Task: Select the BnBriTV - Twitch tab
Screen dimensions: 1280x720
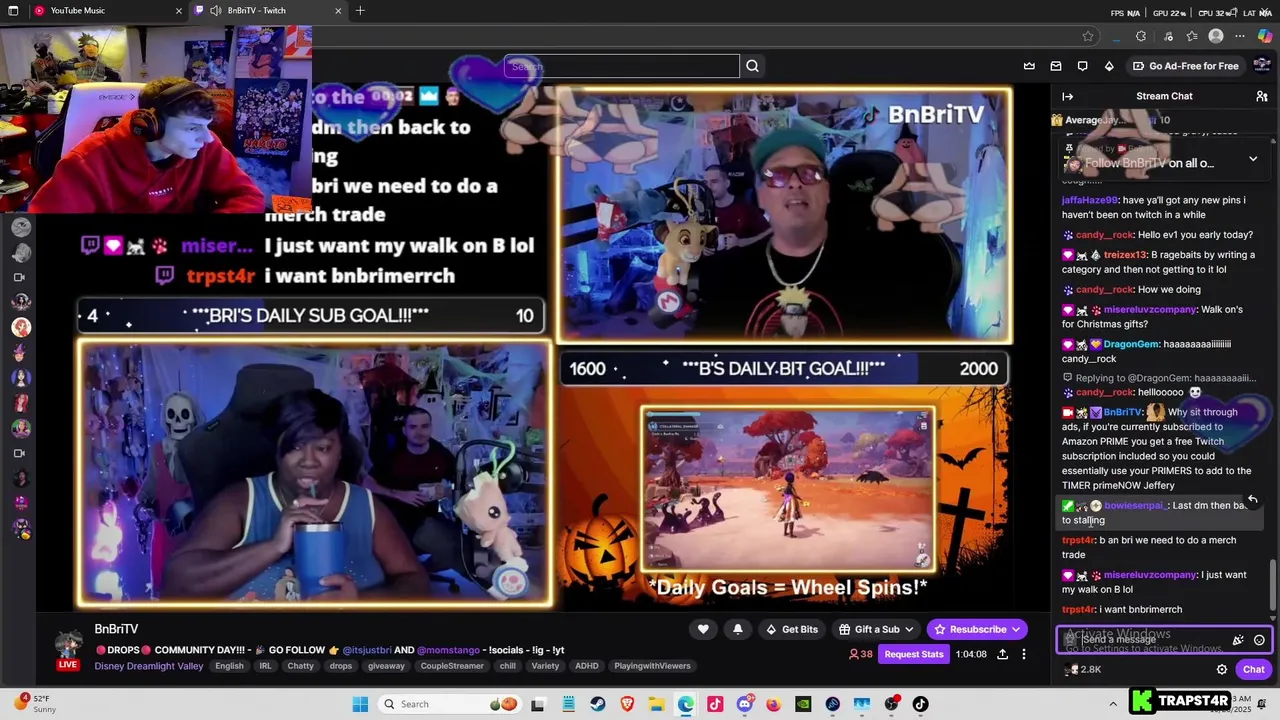Action: 268,10
